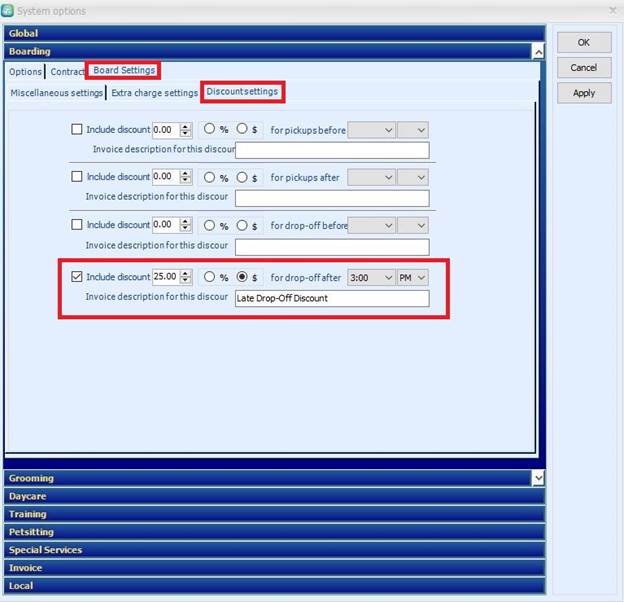Select percent radio for drop-off before discount
The image size is (624, 602).
click(x=209, y=225)
